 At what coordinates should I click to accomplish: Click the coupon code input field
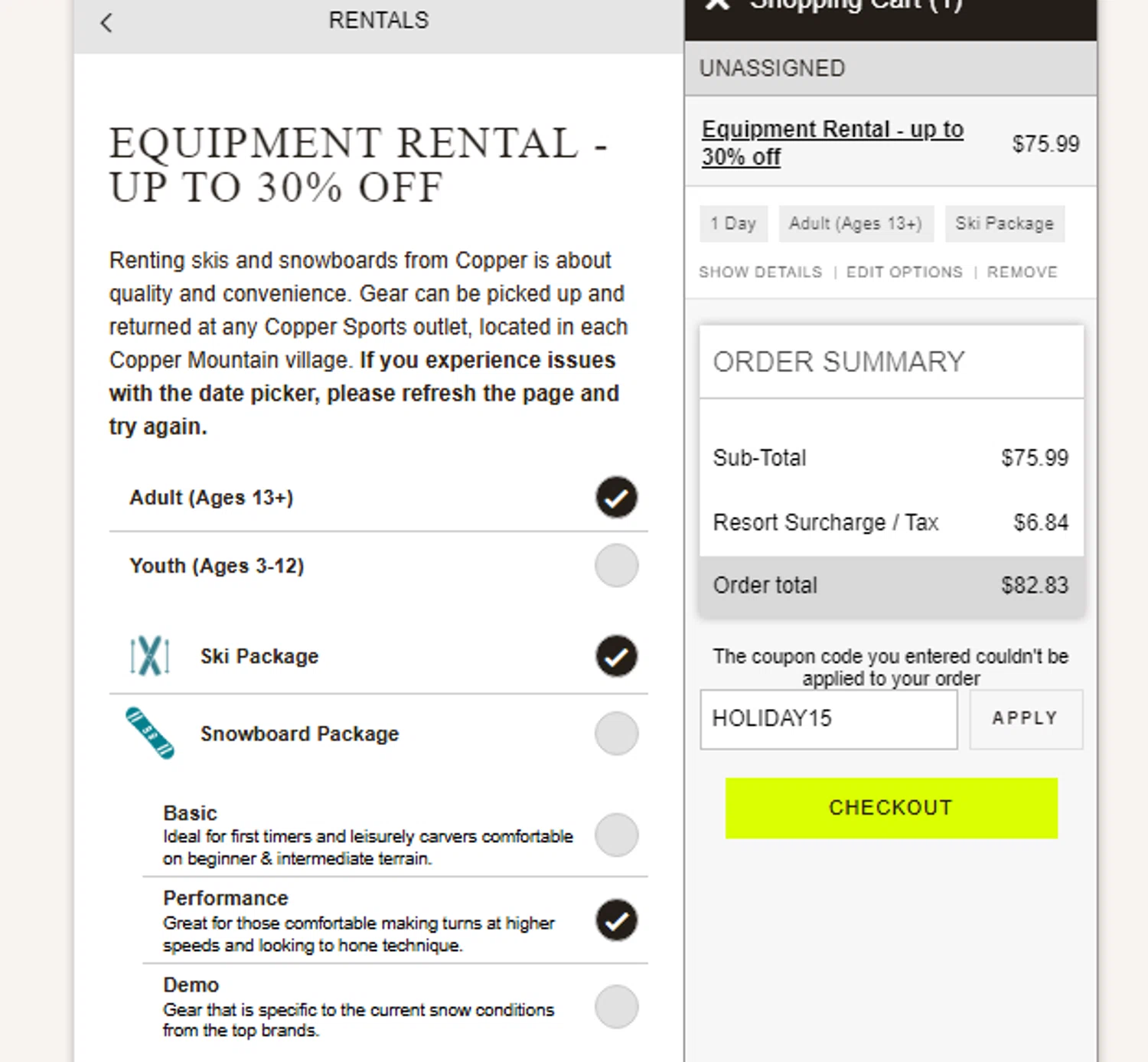tap(828, 719)
